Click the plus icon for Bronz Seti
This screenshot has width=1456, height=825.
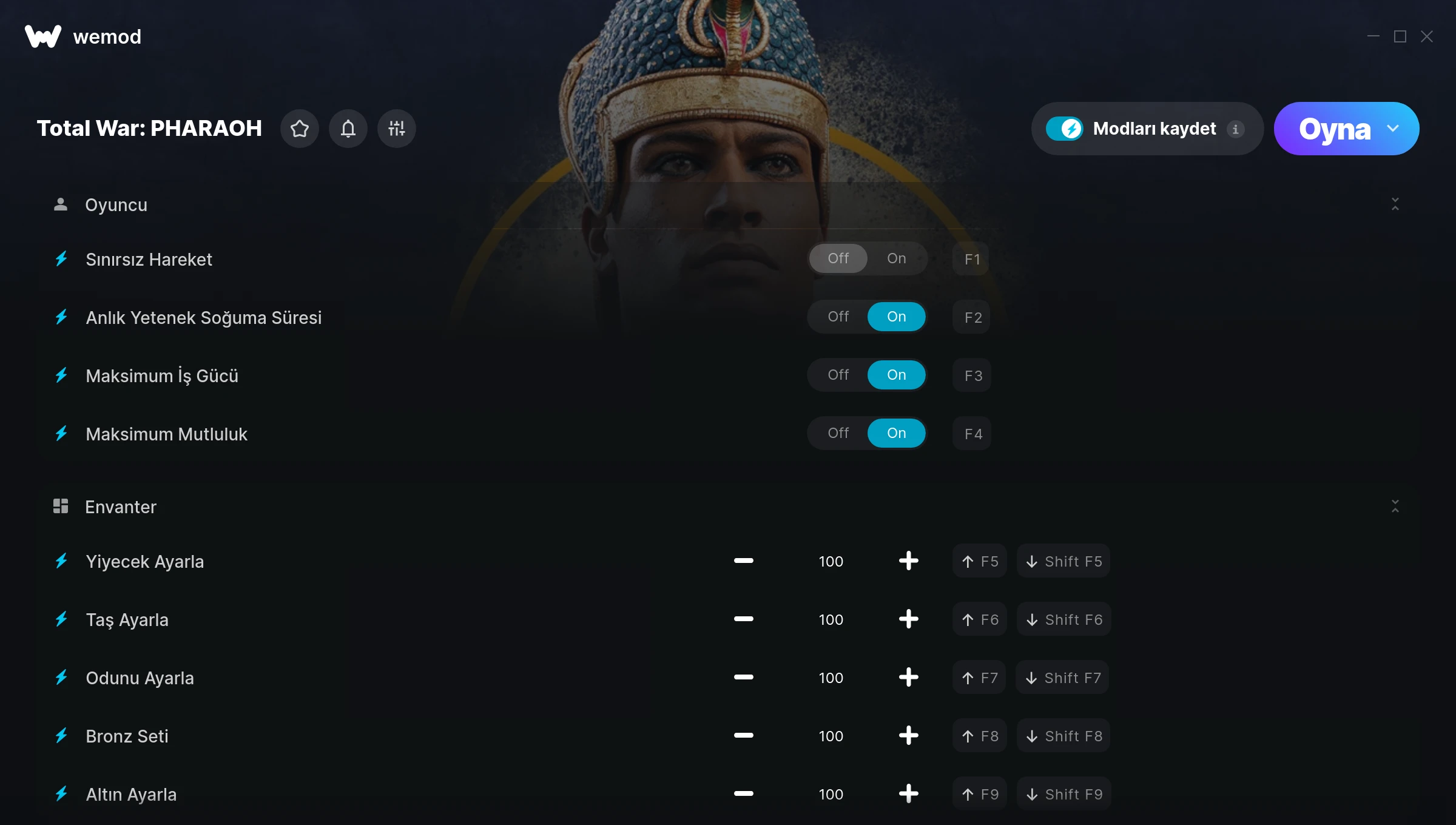tap(908, 736)
